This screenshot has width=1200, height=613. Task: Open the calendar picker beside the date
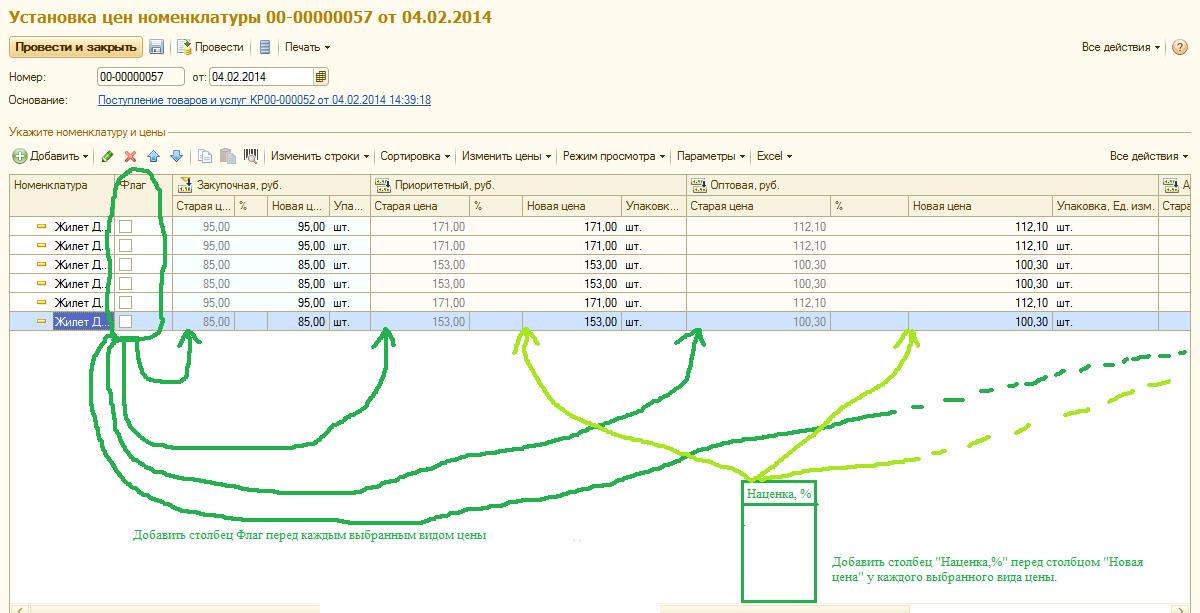[x=320, y=77]
